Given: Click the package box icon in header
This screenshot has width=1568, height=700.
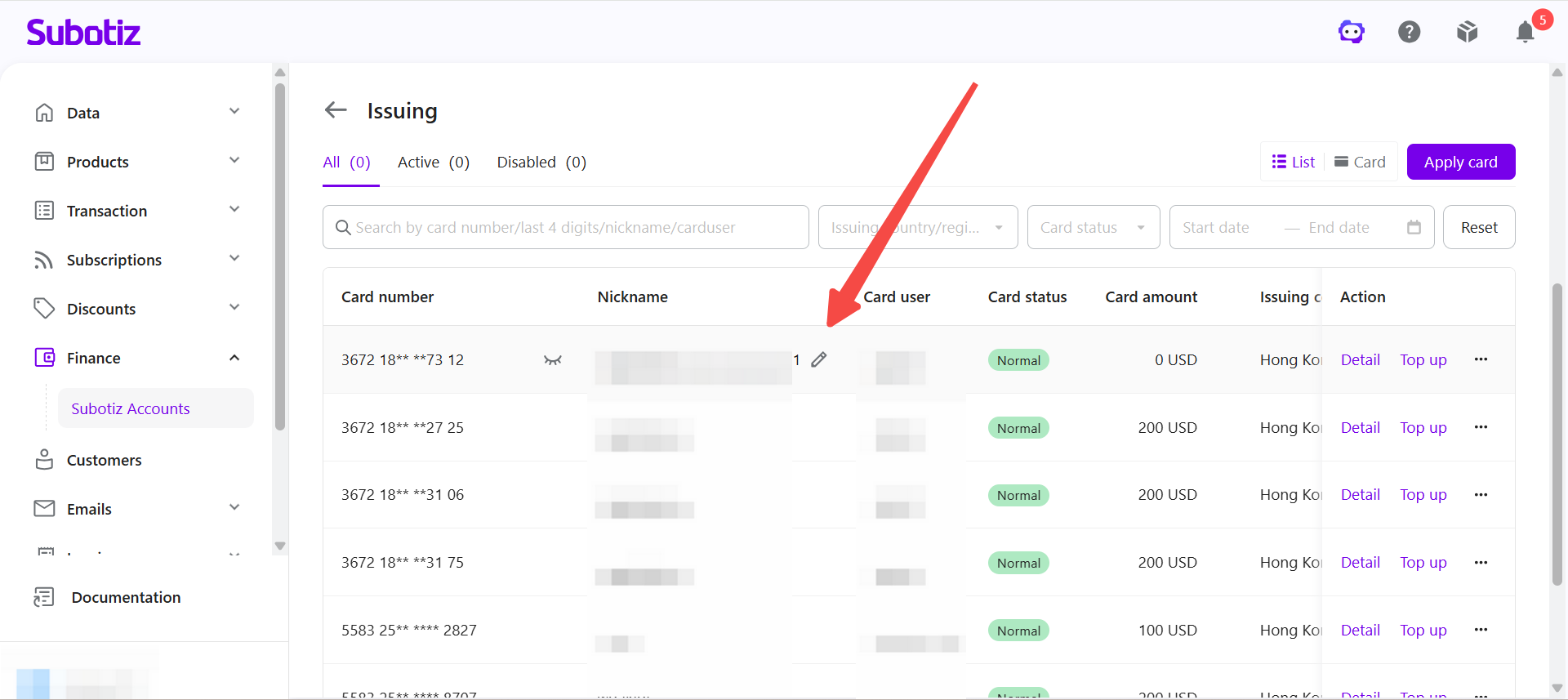Looking at the screenshot, I should [x=1468, y=32].
